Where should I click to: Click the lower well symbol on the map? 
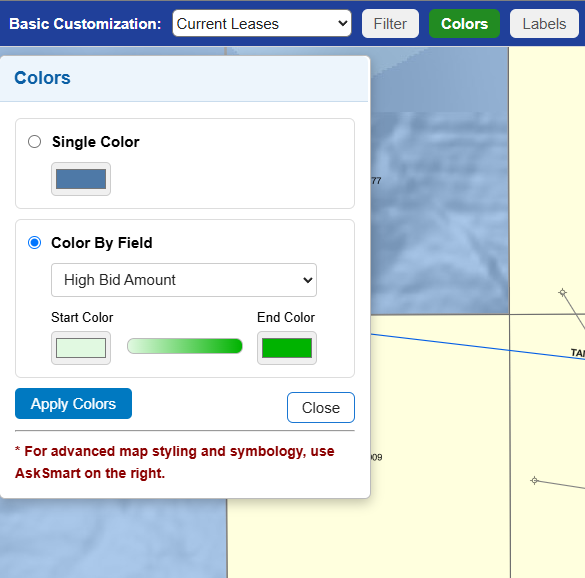[534, 480]
